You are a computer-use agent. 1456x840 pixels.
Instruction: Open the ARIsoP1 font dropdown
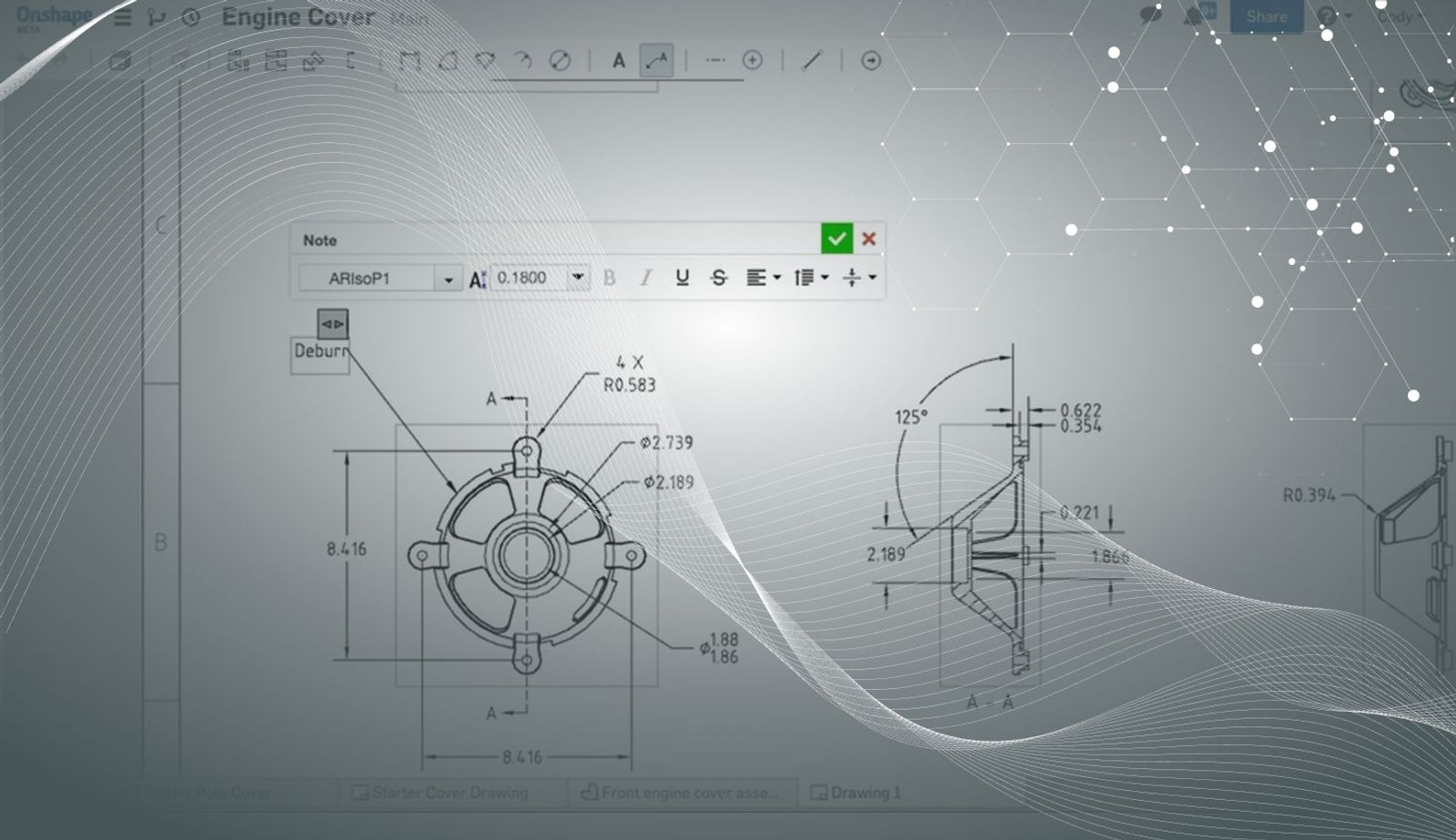click(x=448, y=278)
